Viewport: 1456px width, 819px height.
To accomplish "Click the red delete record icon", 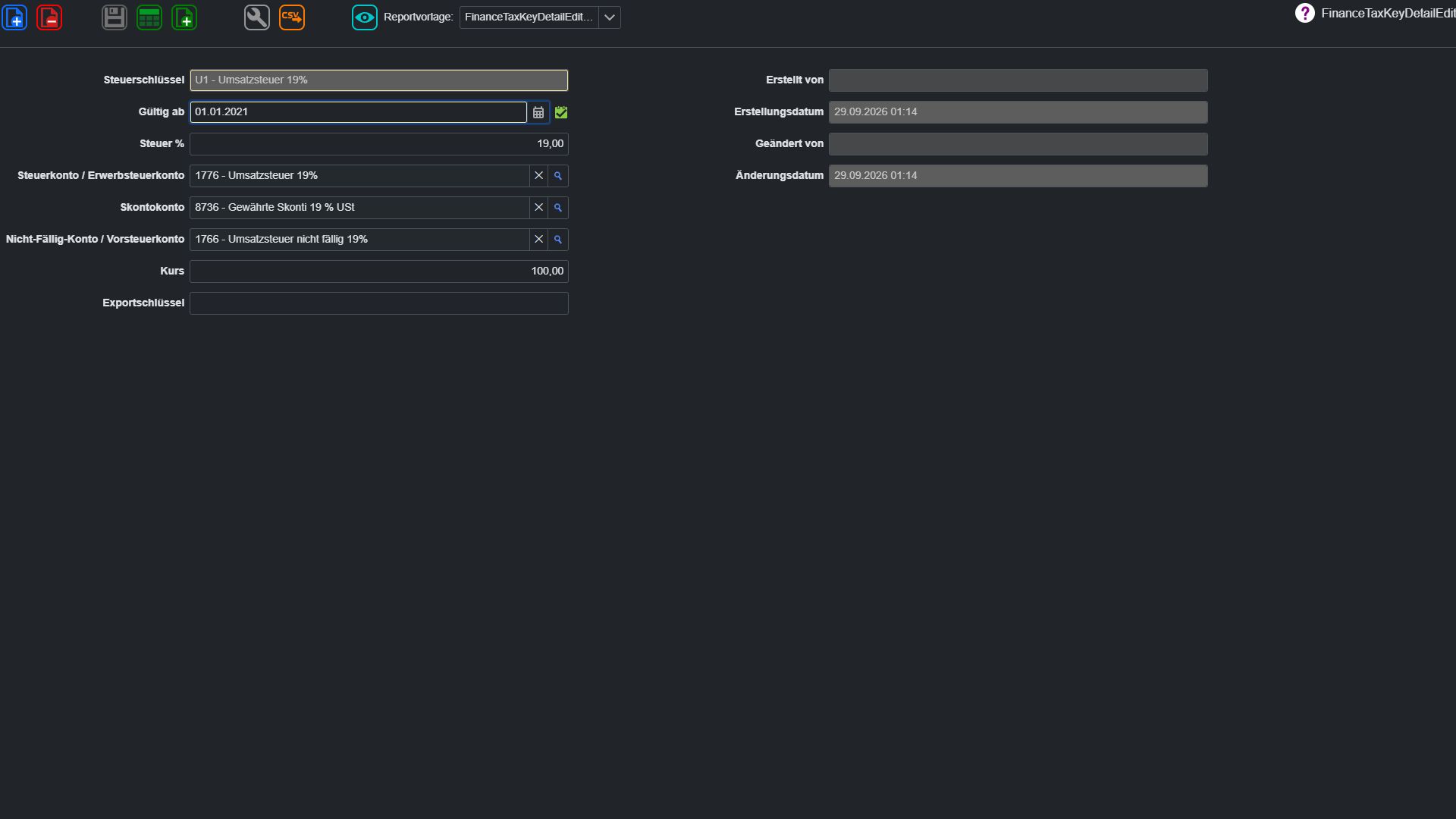I will point(49,17).
